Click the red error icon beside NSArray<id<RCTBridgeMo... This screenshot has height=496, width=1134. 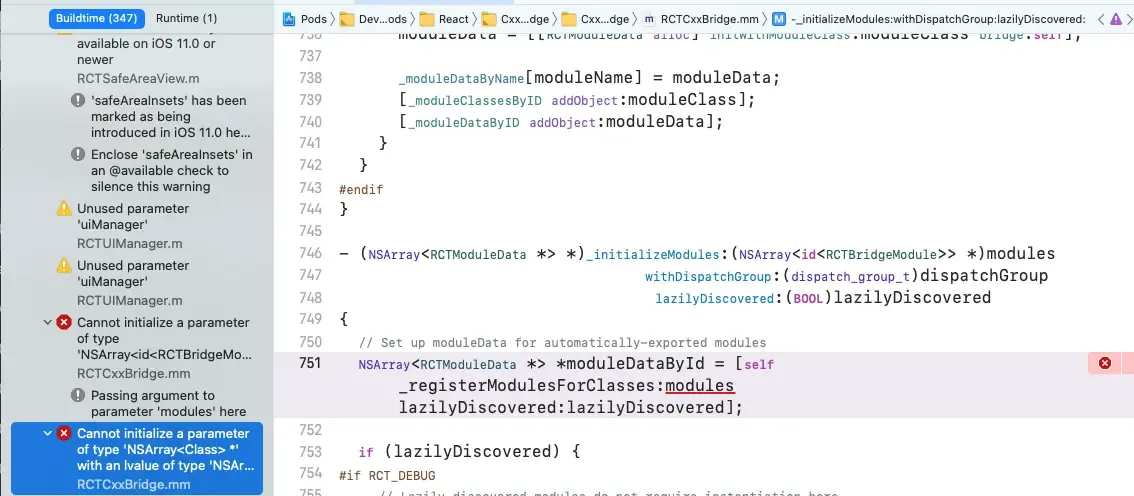click(x=64, y=322)
